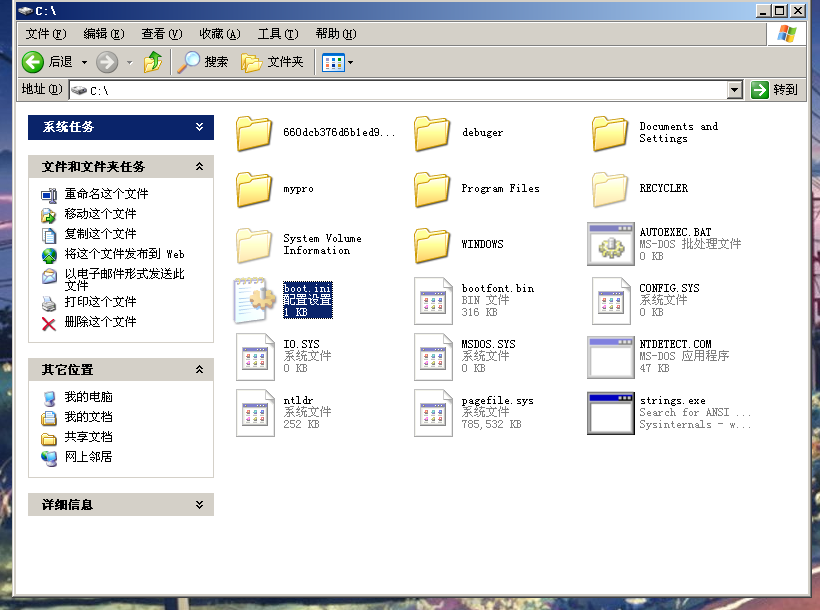Open the 工具(T) menu

[278, 34]
